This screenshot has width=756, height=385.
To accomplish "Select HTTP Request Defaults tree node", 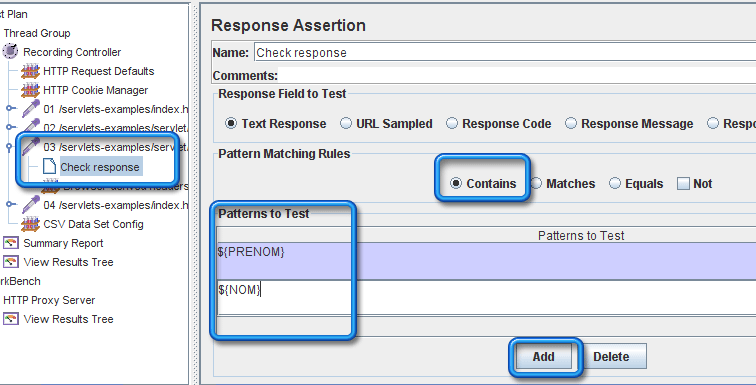I will (x=98, y=71).
